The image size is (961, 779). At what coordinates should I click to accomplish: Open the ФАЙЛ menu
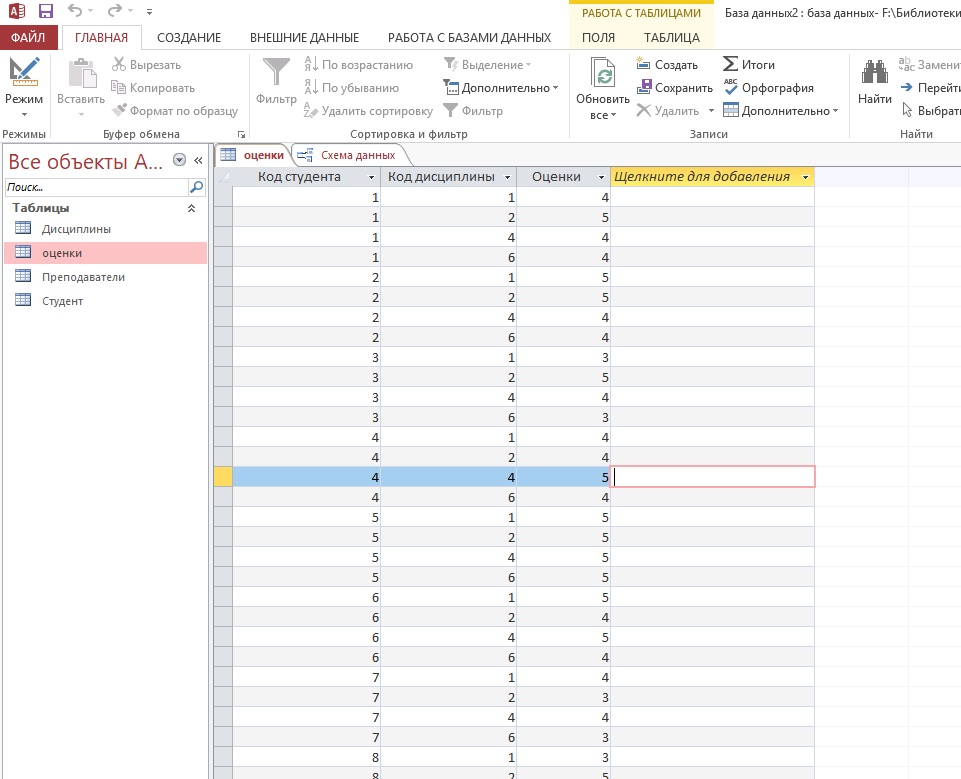(28, 38)
